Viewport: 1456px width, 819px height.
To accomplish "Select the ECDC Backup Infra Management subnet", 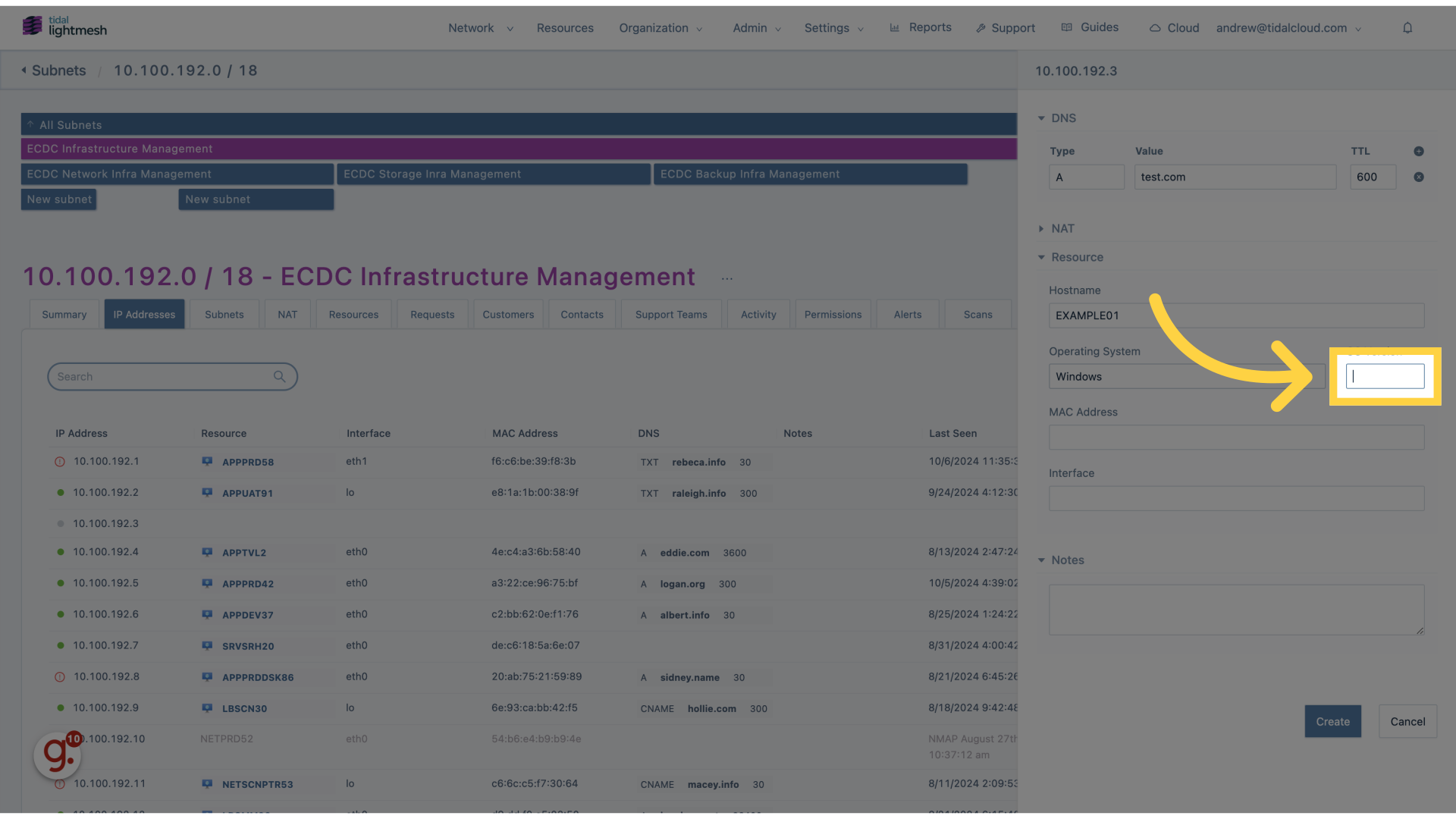I will click(x=811, y=174).
